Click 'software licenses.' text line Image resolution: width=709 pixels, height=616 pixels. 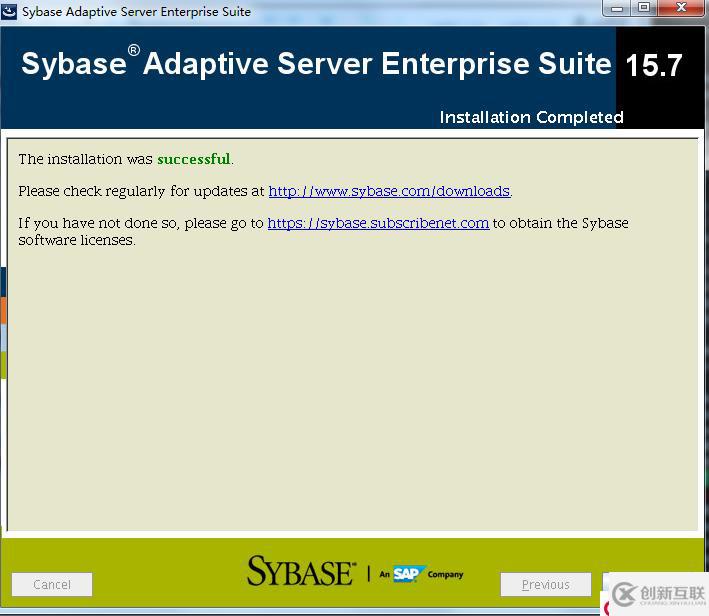[x=77, y=240]
